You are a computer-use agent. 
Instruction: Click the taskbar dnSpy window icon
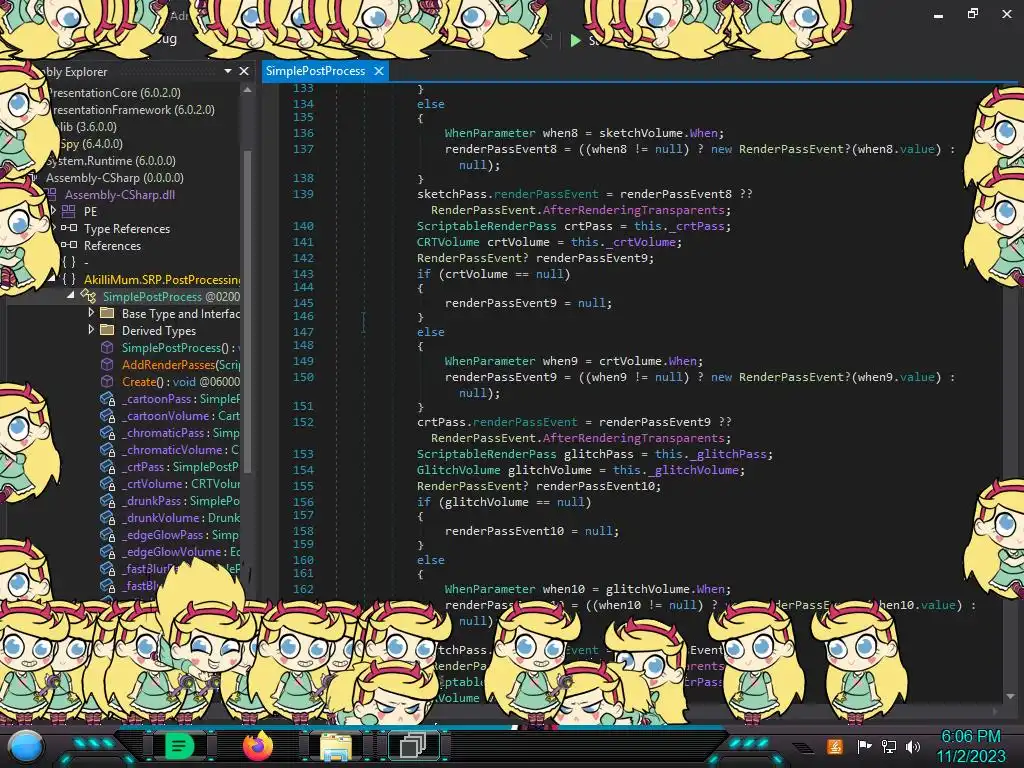[413, 745]
